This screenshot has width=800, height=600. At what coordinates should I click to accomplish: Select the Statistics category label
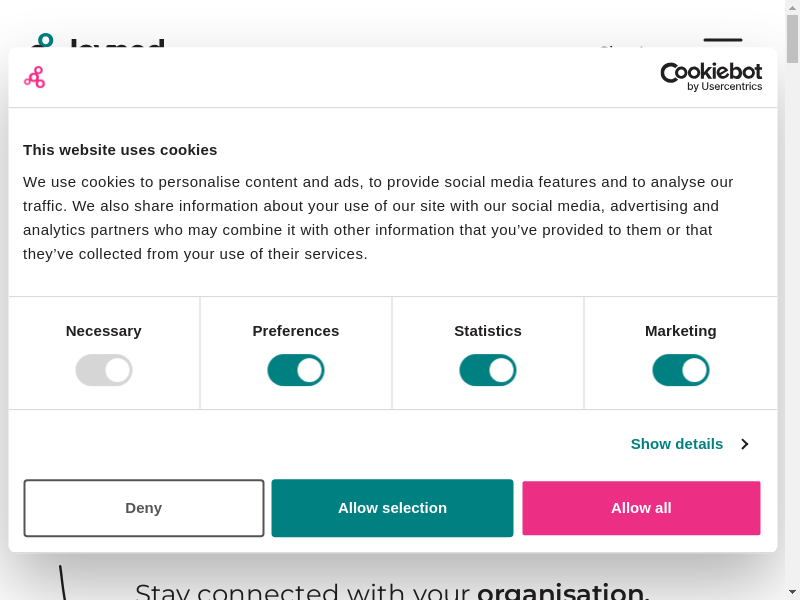tap(488, 331)
